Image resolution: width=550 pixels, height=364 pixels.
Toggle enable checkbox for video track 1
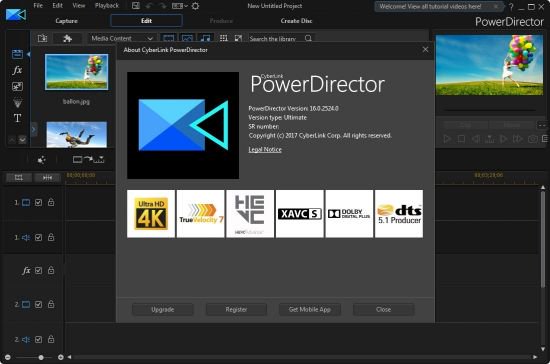[39, 202]
